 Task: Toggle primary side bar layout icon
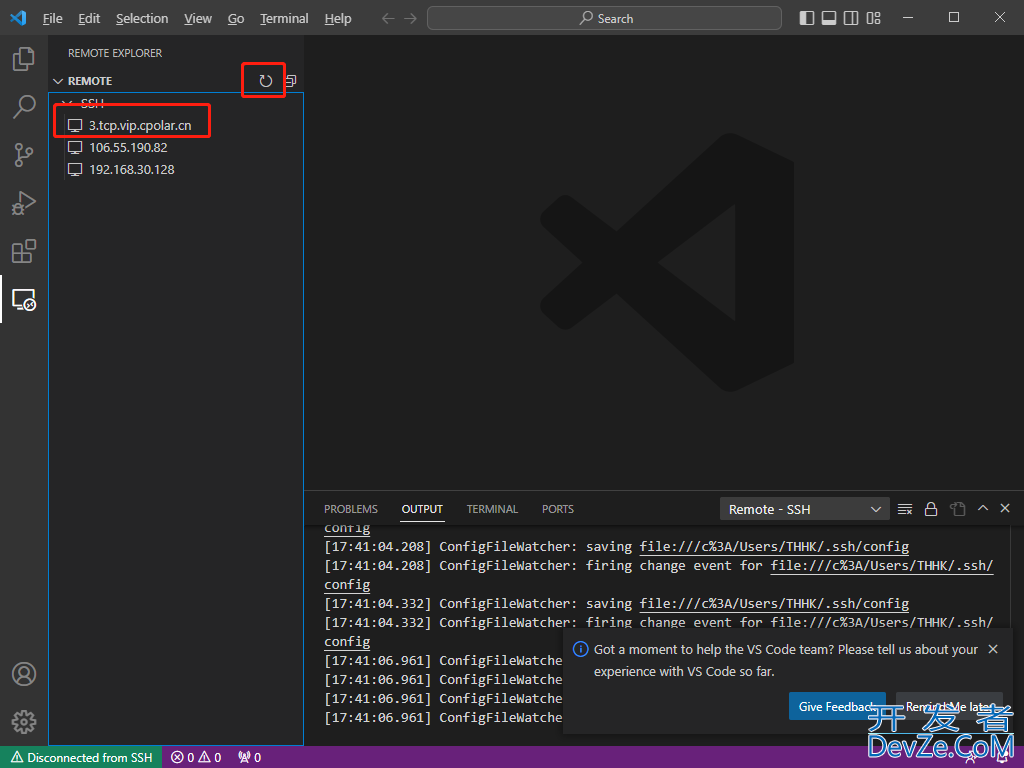(807, 18)
